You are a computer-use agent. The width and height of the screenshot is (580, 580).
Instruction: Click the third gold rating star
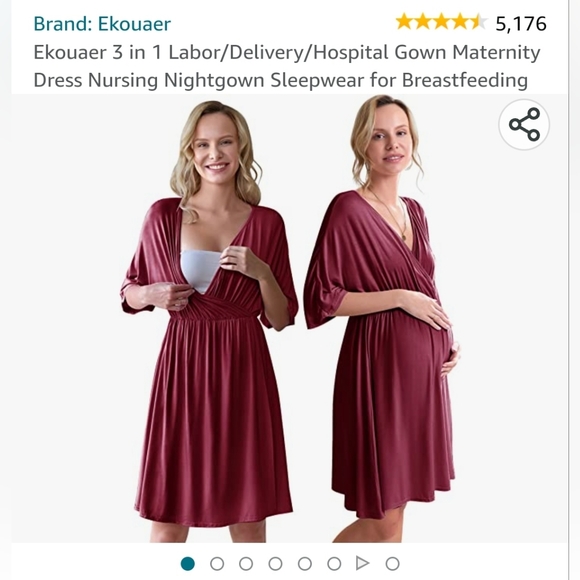coord(441,21)
